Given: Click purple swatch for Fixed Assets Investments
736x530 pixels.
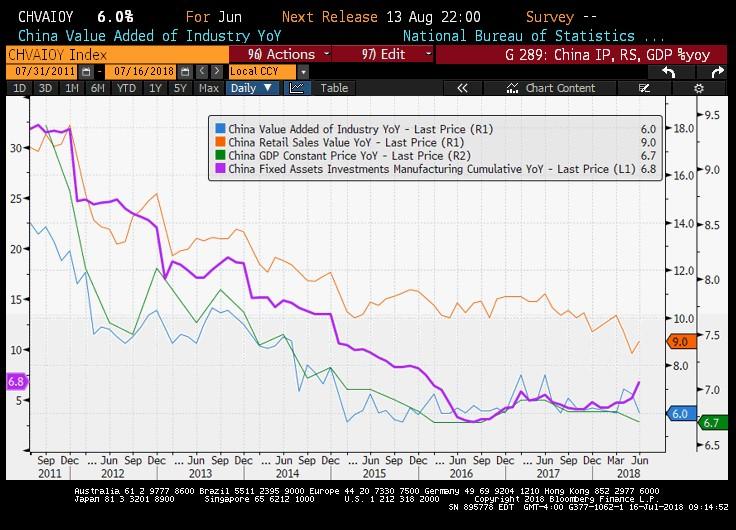Looking at the screenshot, I should [220, 168].
